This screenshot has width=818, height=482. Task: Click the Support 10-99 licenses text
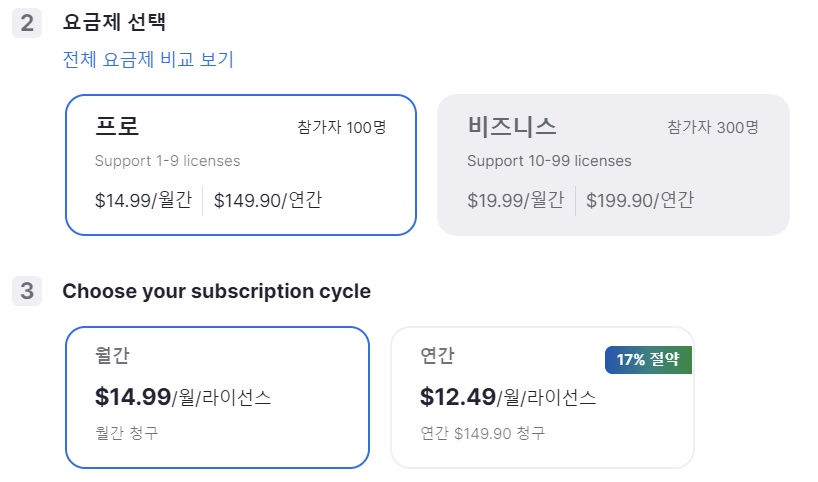click(549, 161)
